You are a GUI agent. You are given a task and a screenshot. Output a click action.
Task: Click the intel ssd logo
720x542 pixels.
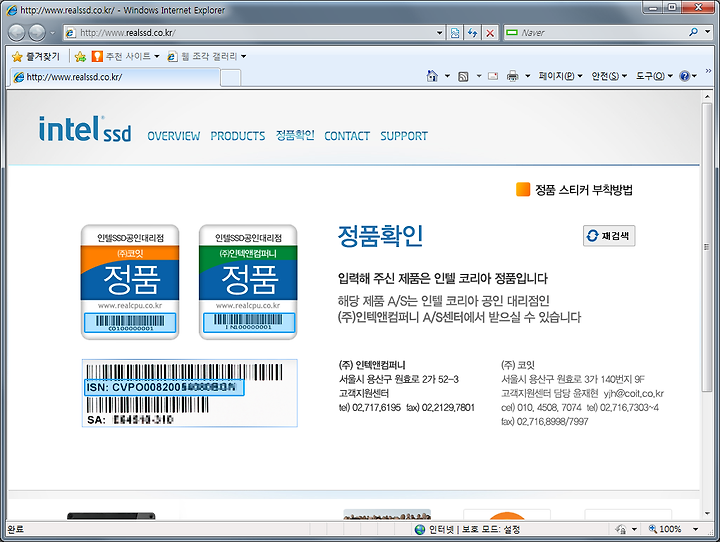(85, 129)
